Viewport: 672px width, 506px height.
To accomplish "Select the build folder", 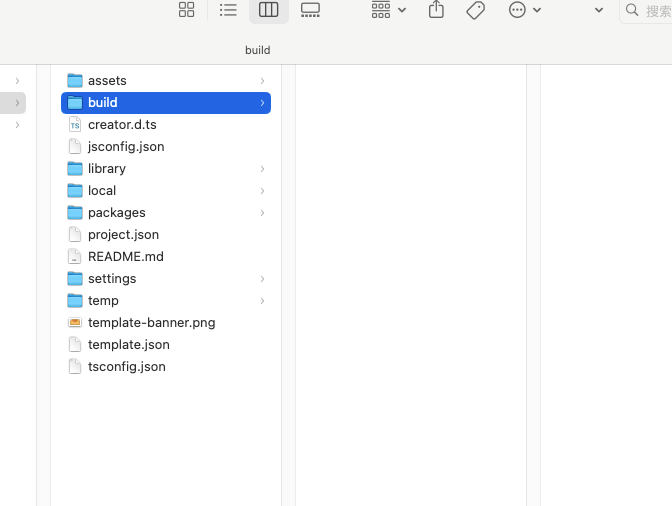I will point(102,103).
